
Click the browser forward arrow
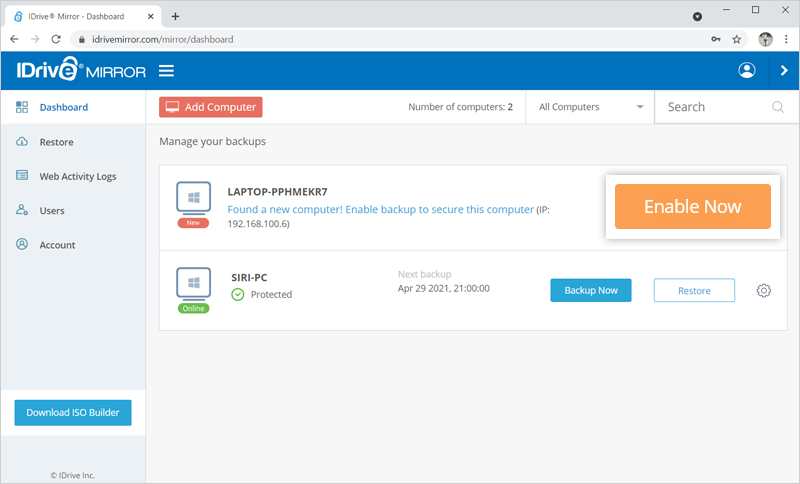[x=35, y=39]
